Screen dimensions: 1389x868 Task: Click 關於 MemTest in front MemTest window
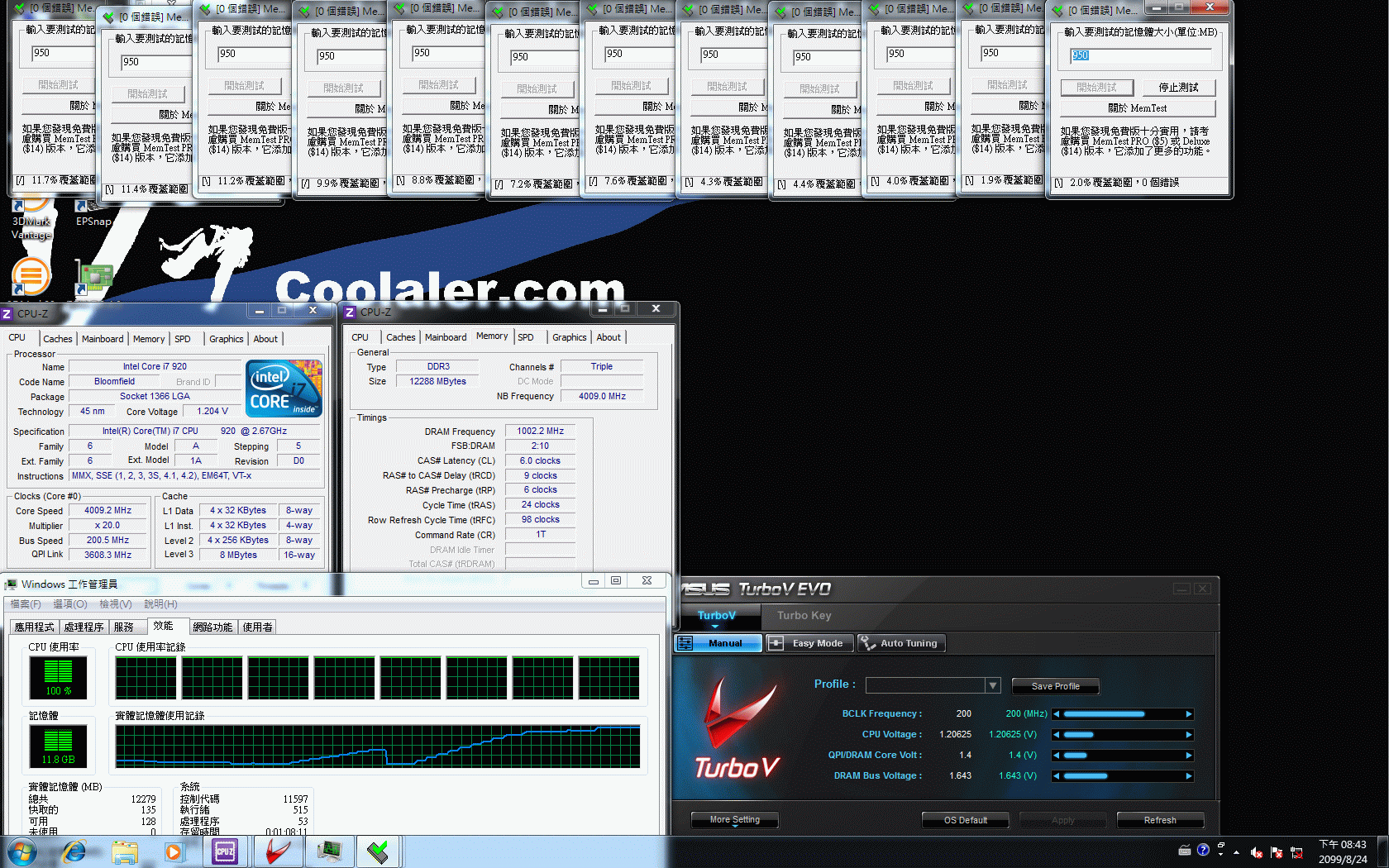pyautogui.click(x=1138, y=108)
